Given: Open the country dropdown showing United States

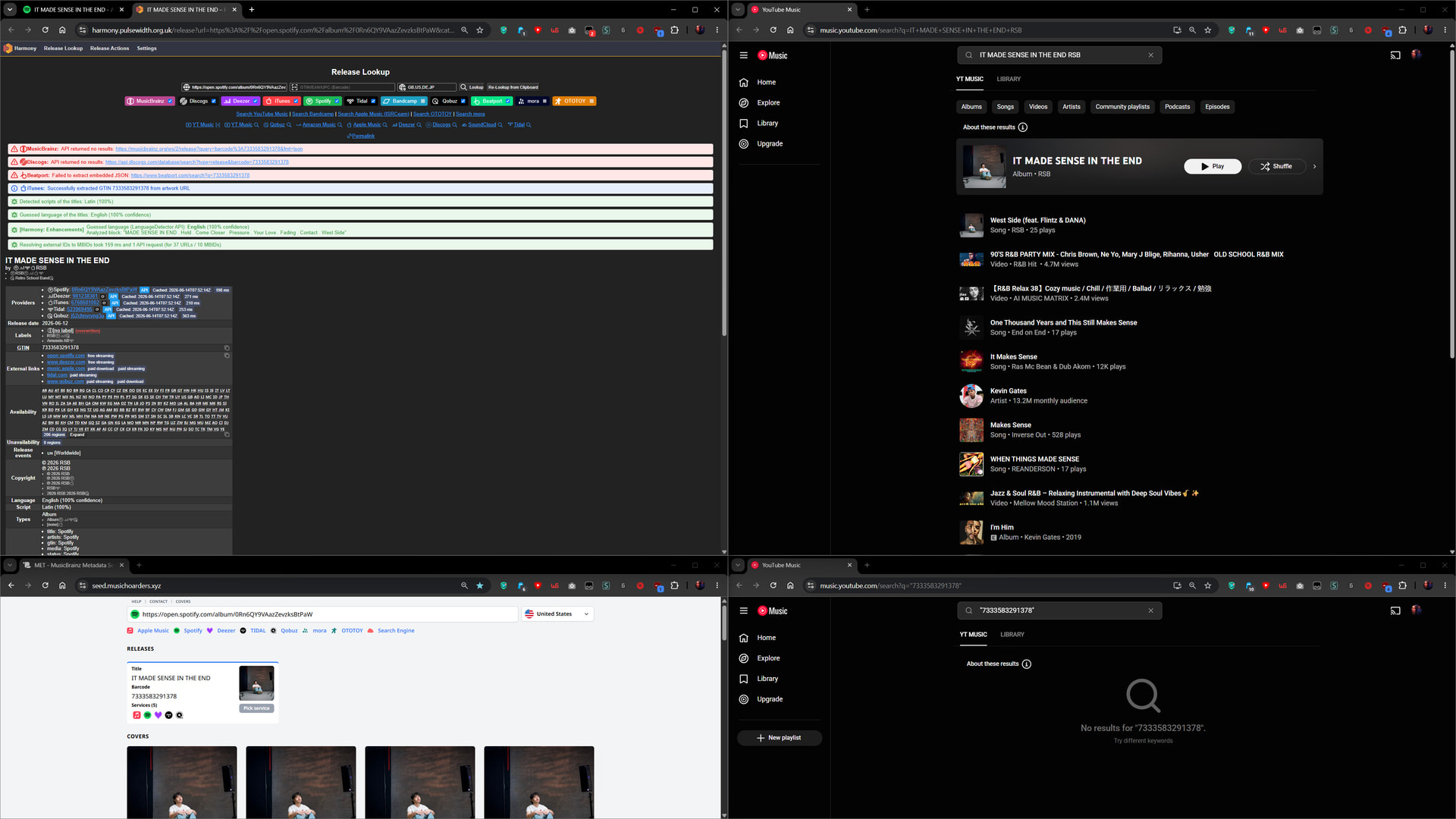Looking at the screenshot, I should tap(557, 614).
